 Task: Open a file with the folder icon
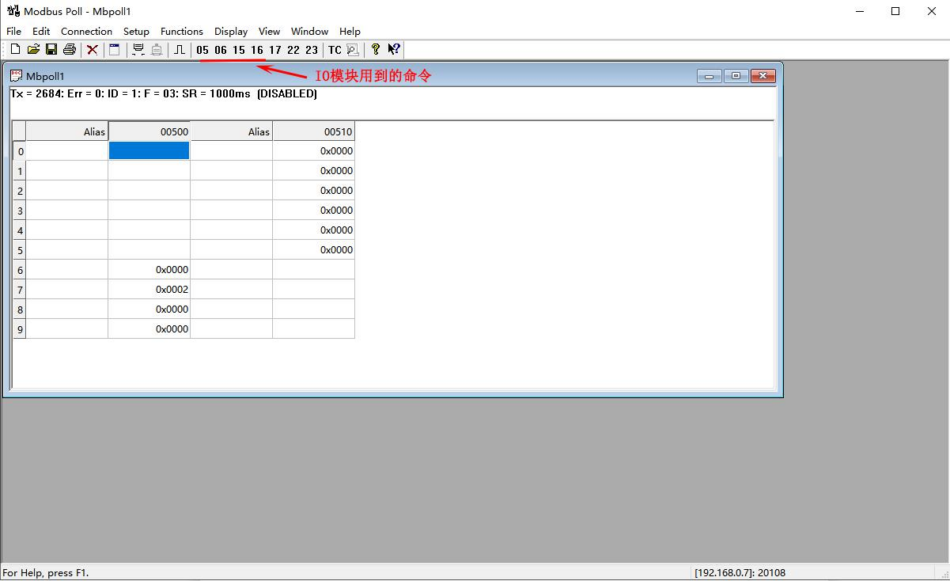pos(33,50)
